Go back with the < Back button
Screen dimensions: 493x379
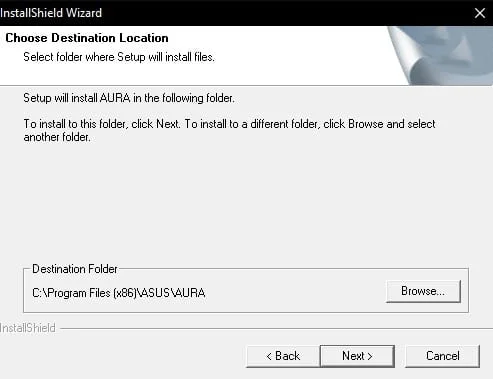tap(283, 356)
